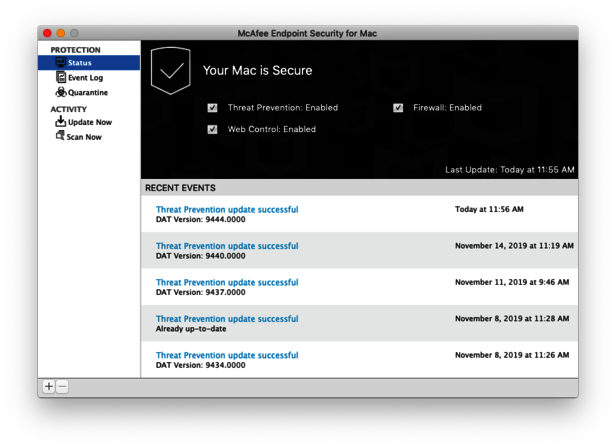Viewport: 616px width, 448px height.
Task: Click the Event Log document icon
Action: click(x=60, y=77)
